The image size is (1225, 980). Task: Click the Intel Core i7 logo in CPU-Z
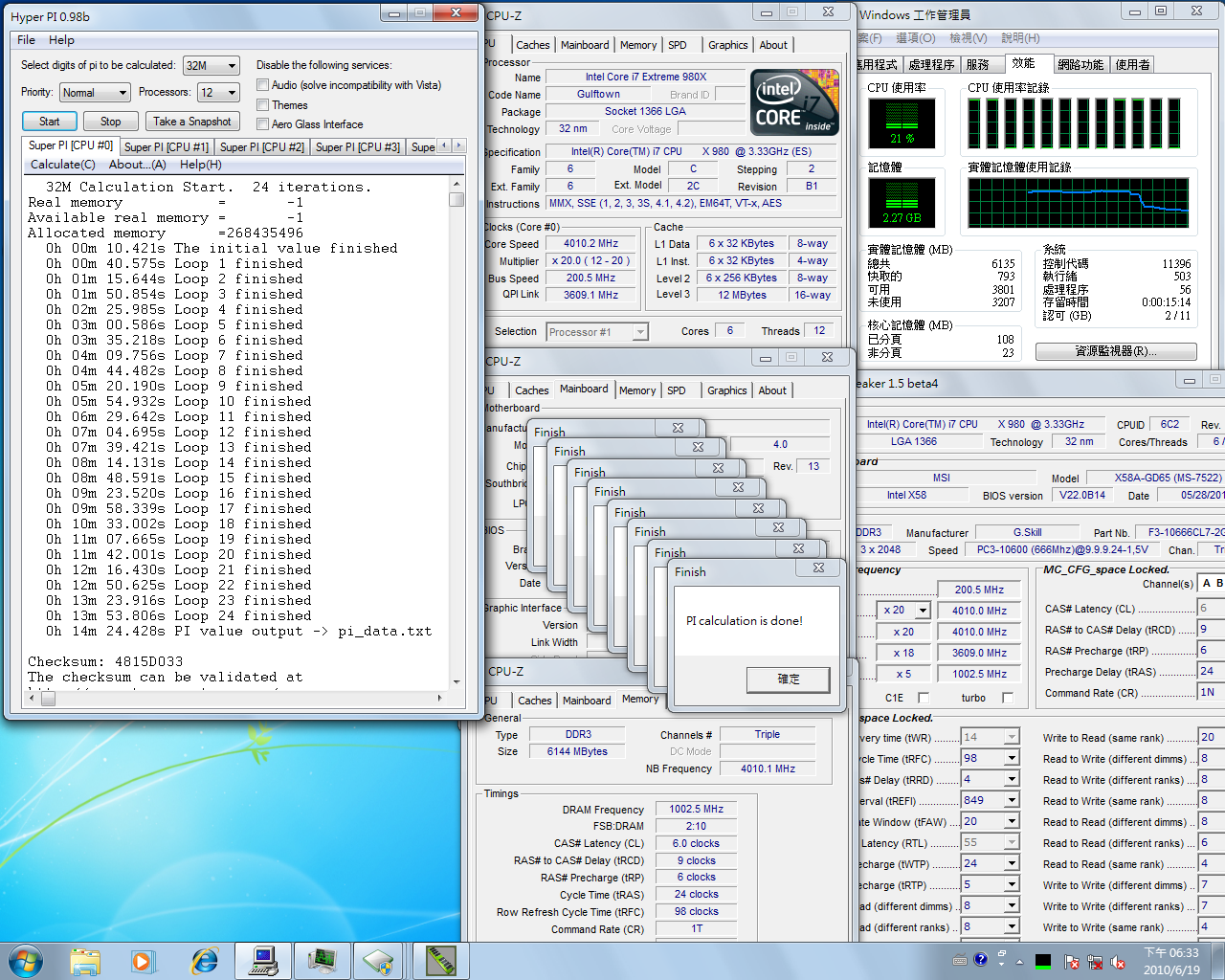pyautogui.click(x=793, y=101)
